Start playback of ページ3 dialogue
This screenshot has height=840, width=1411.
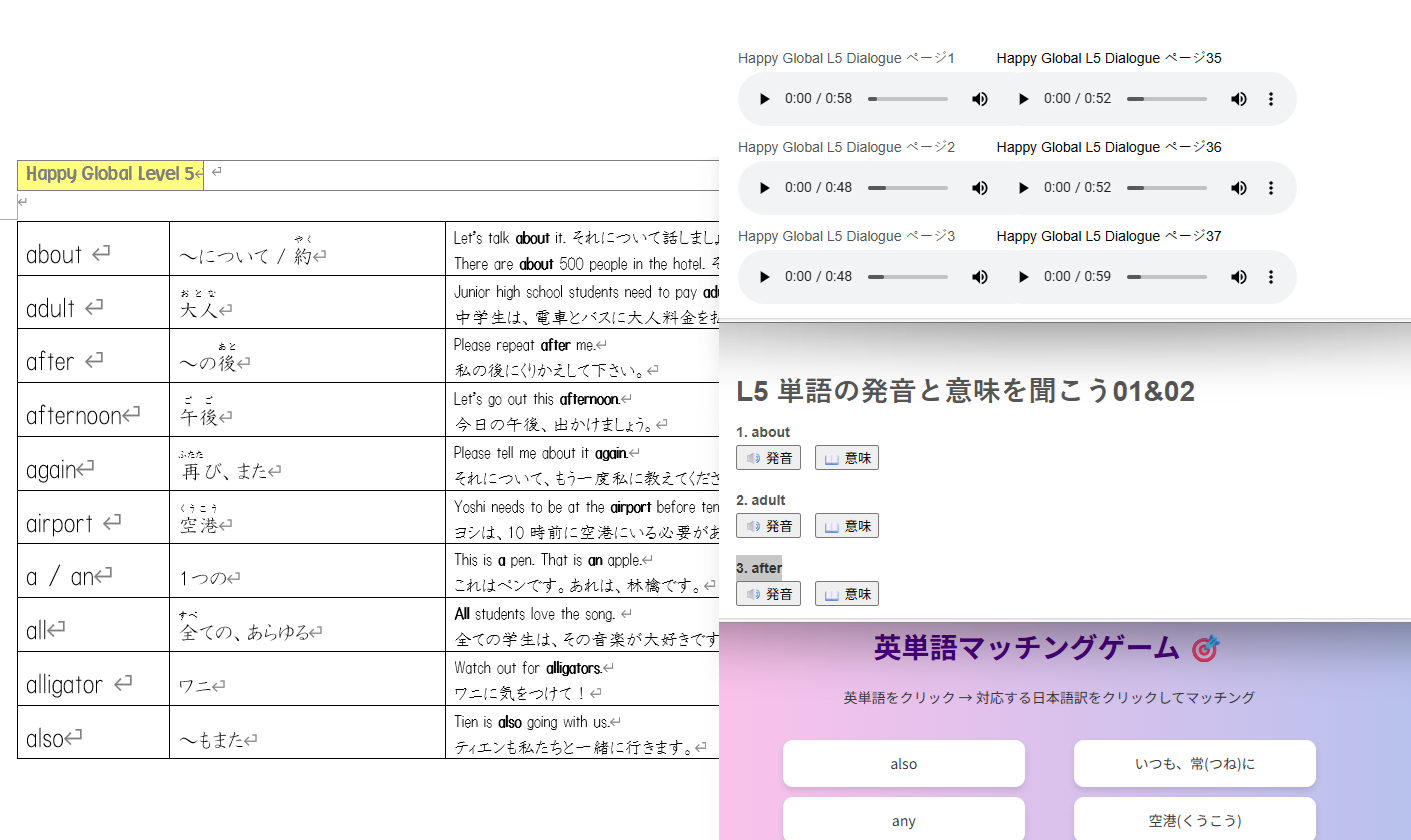[765, 277]
